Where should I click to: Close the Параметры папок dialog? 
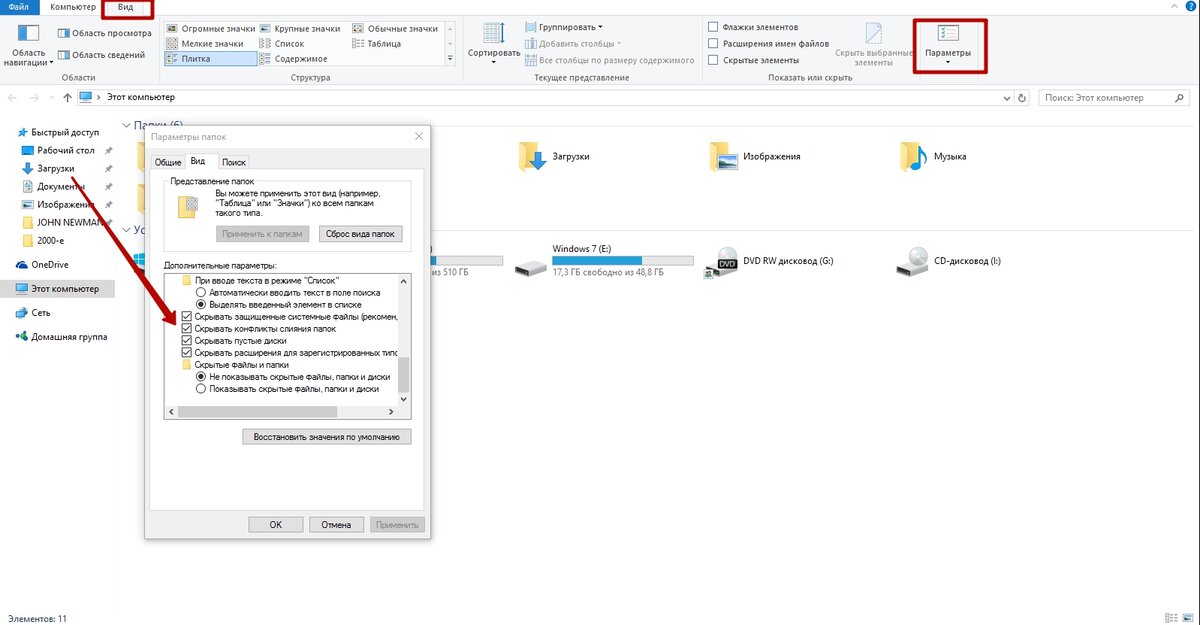pyautogui.click(x=418, y=136)
